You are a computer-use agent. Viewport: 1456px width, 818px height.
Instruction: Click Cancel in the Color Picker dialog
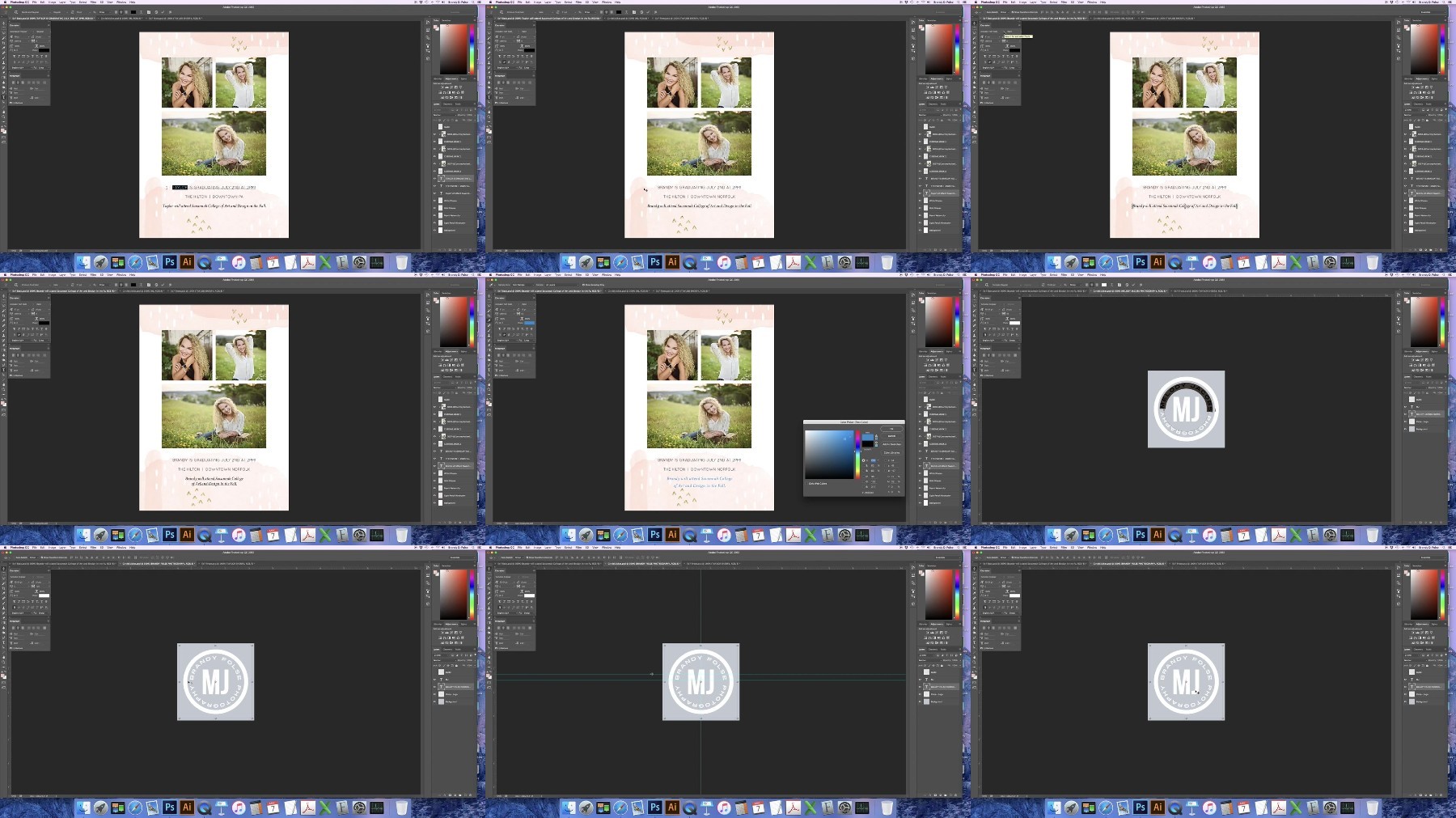891,436
